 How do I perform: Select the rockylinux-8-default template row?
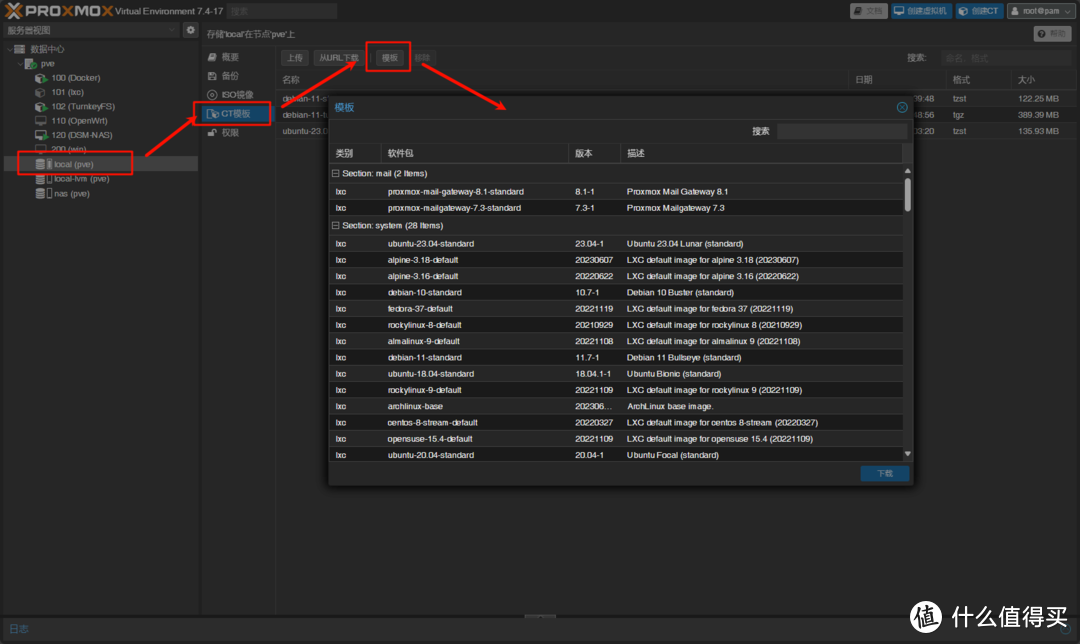click(x=616, y=325)
